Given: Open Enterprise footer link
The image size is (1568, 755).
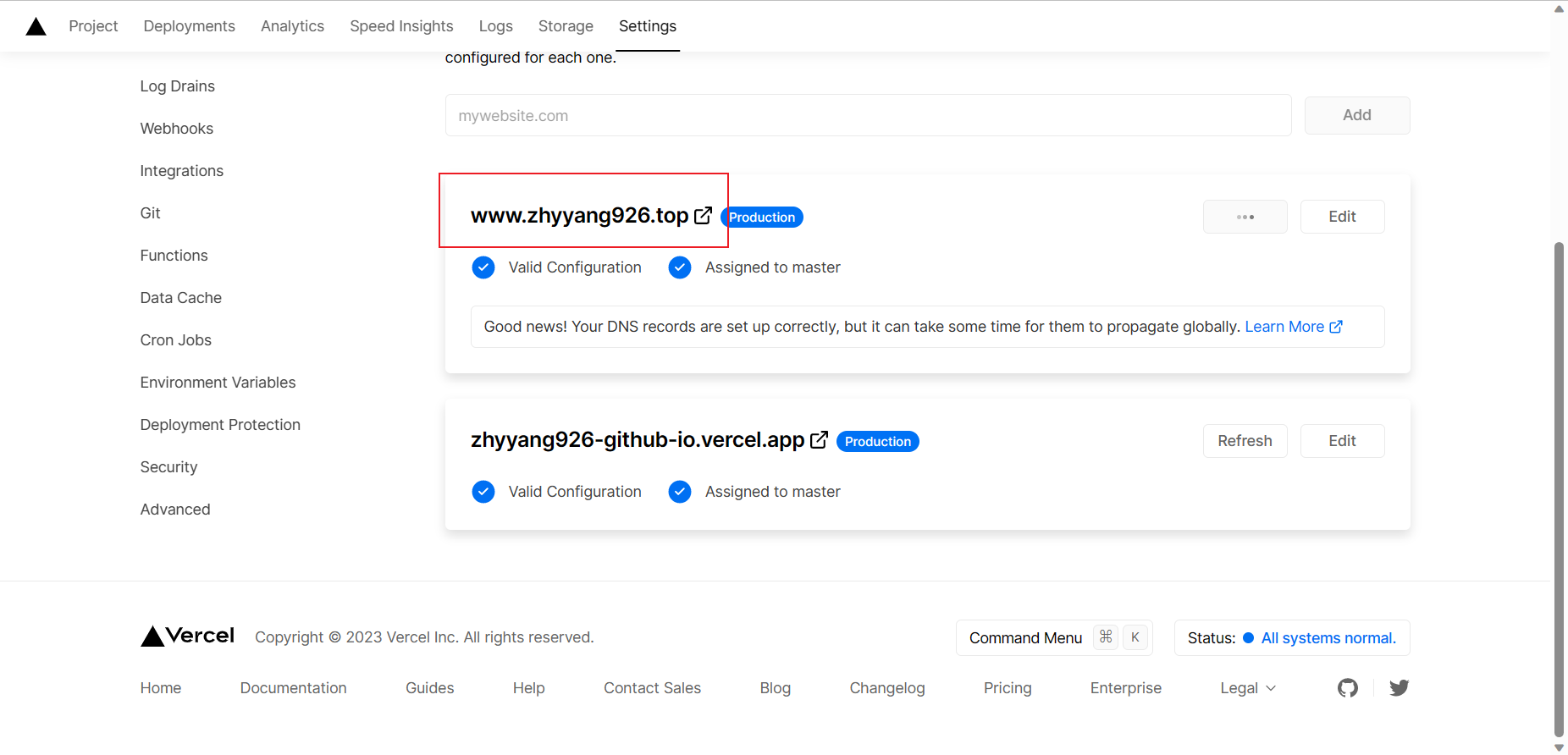Looking at the screenshot, I should 1126,688.
